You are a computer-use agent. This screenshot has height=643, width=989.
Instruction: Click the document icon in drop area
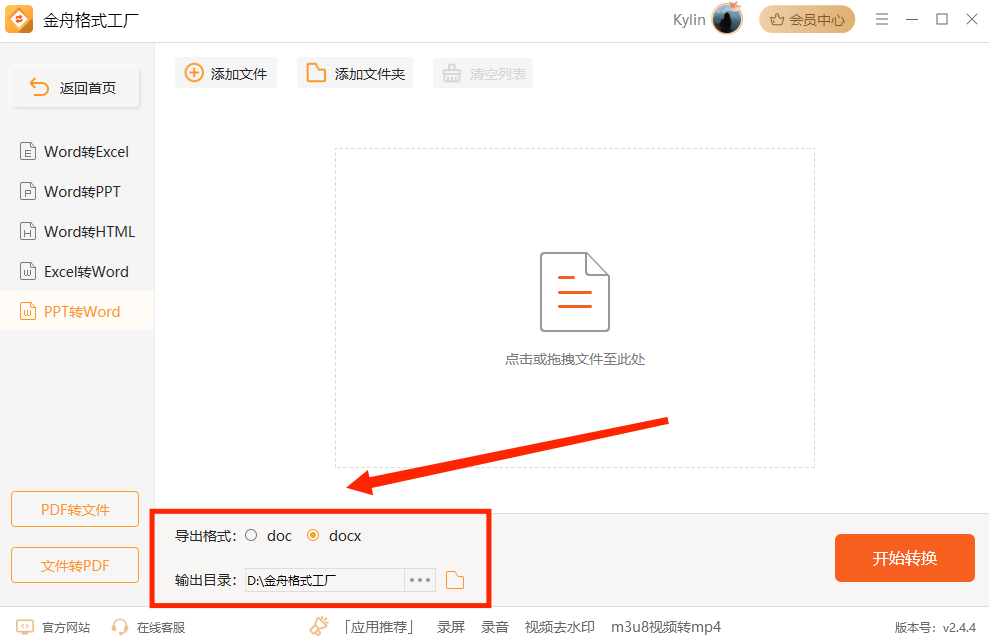pyautogui.click(x=575, y=292)
